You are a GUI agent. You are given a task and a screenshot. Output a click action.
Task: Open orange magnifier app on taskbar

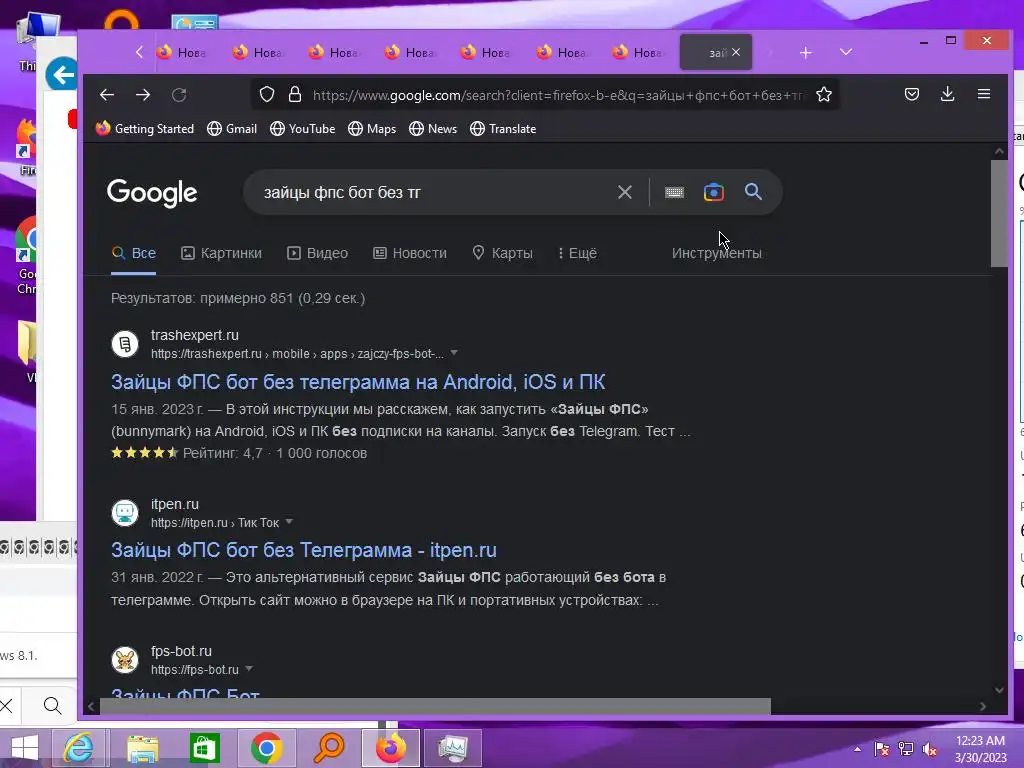pyautogui.click(x=328, y=748)
